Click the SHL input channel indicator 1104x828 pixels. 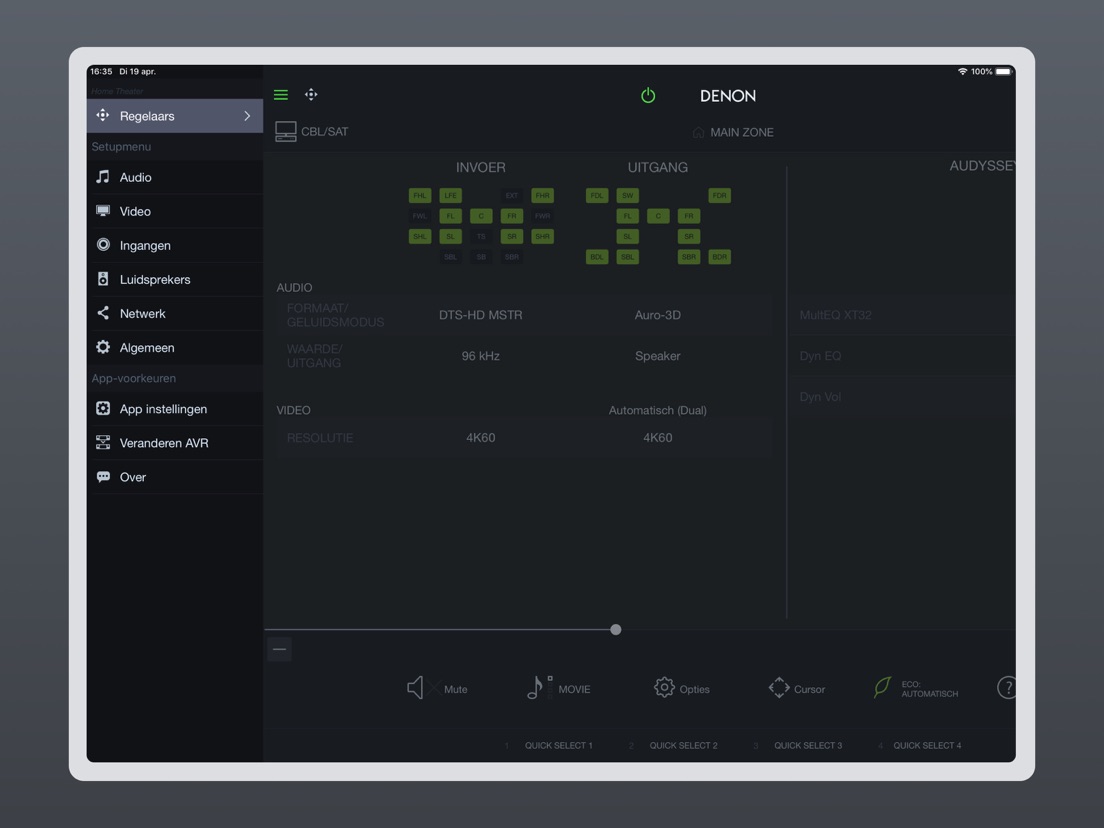(x=420, y=237)
